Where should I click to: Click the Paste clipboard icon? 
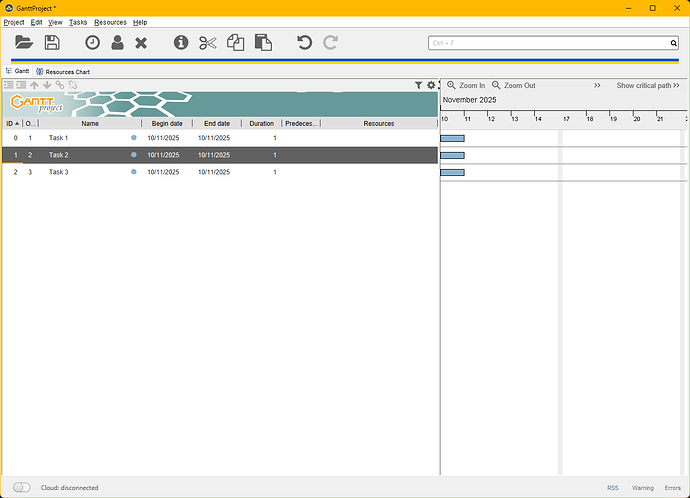click(263, 43)
